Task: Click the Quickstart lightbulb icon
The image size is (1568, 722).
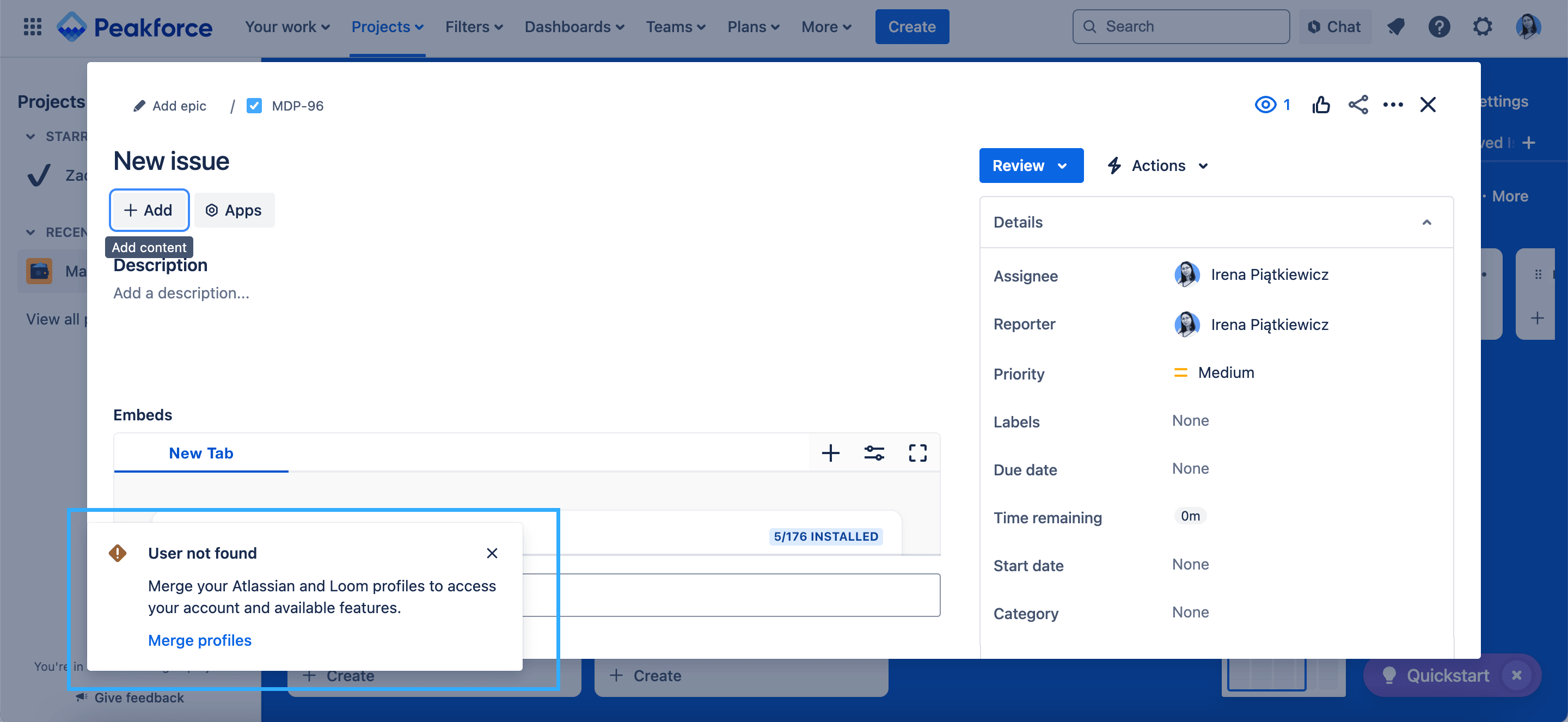Action: tap(1389, 675)
